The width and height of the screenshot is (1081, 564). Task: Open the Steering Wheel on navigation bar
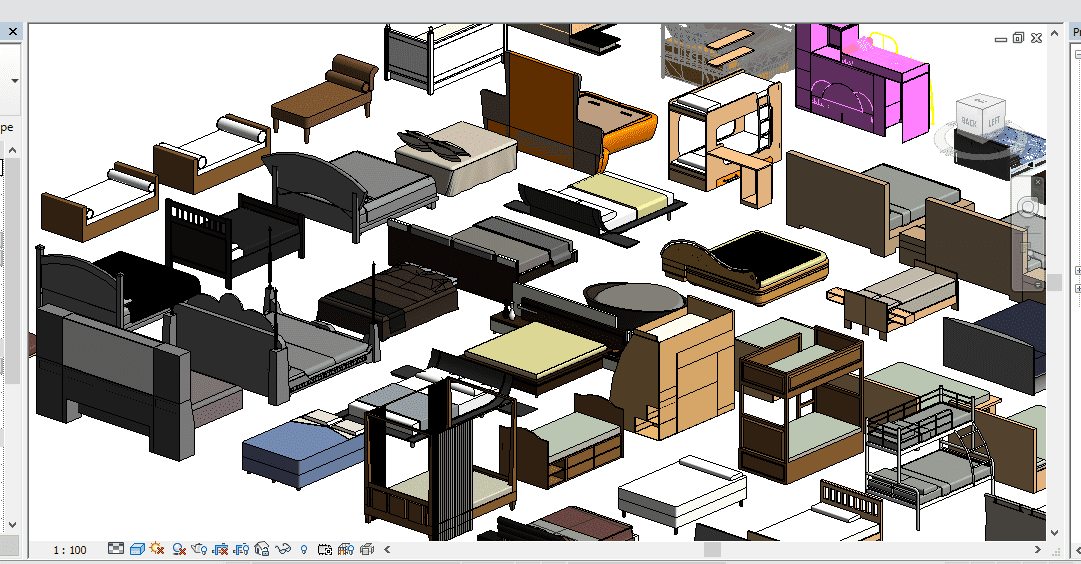click(1027, 208)
